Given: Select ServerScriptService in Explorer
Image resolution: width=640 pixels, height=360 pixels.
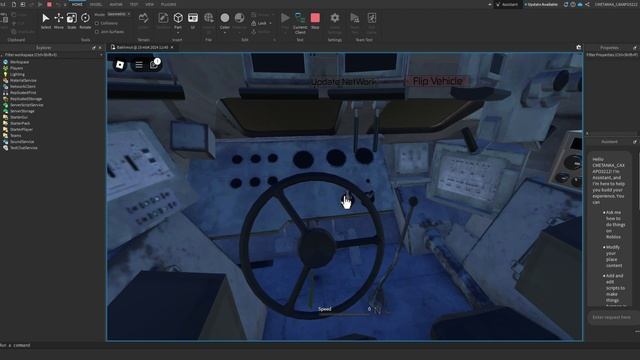Looking at the screenshot, I should click(27, 105).
